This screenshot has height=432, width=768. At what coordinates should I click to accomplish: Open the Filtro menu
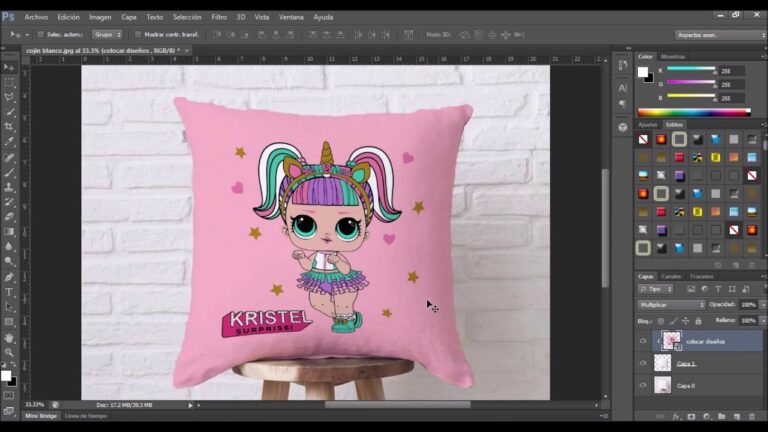pos(219,17)
